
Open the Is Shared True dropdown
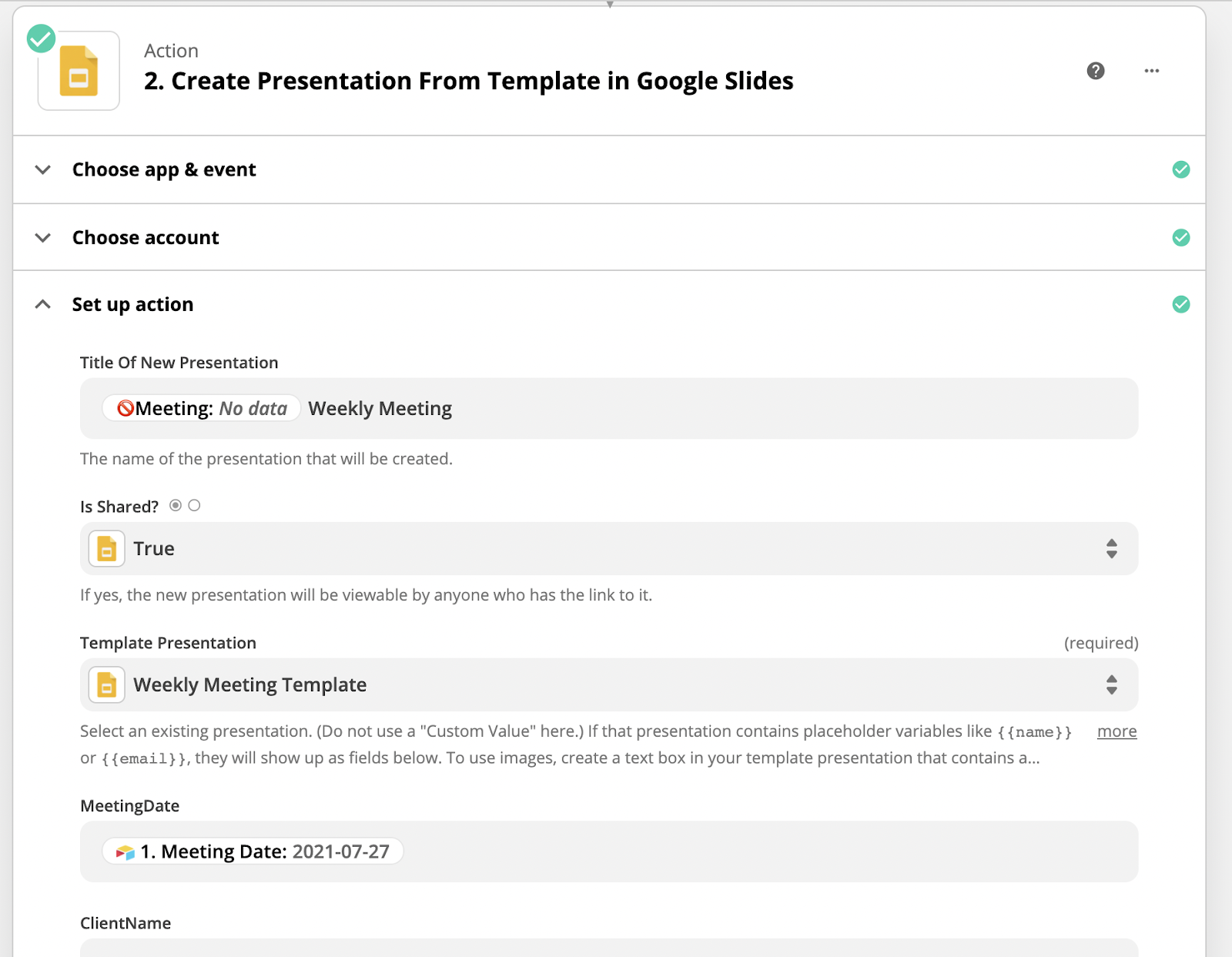coord(609,549)
